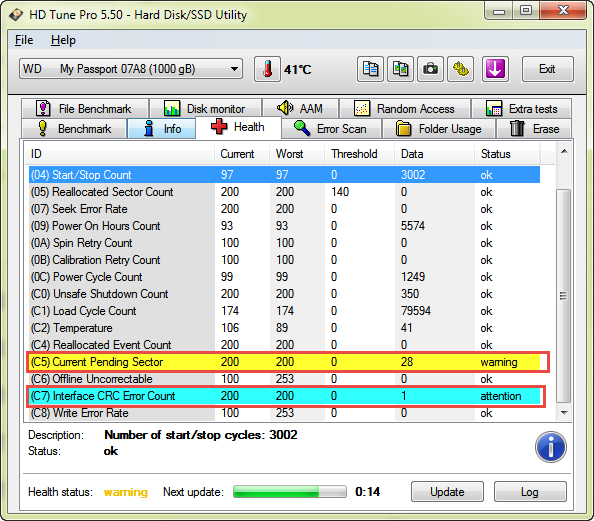This screenshot has width=594, height=521.
Task: Open the drive selection dropdown
Action: (x=131, y=69)
